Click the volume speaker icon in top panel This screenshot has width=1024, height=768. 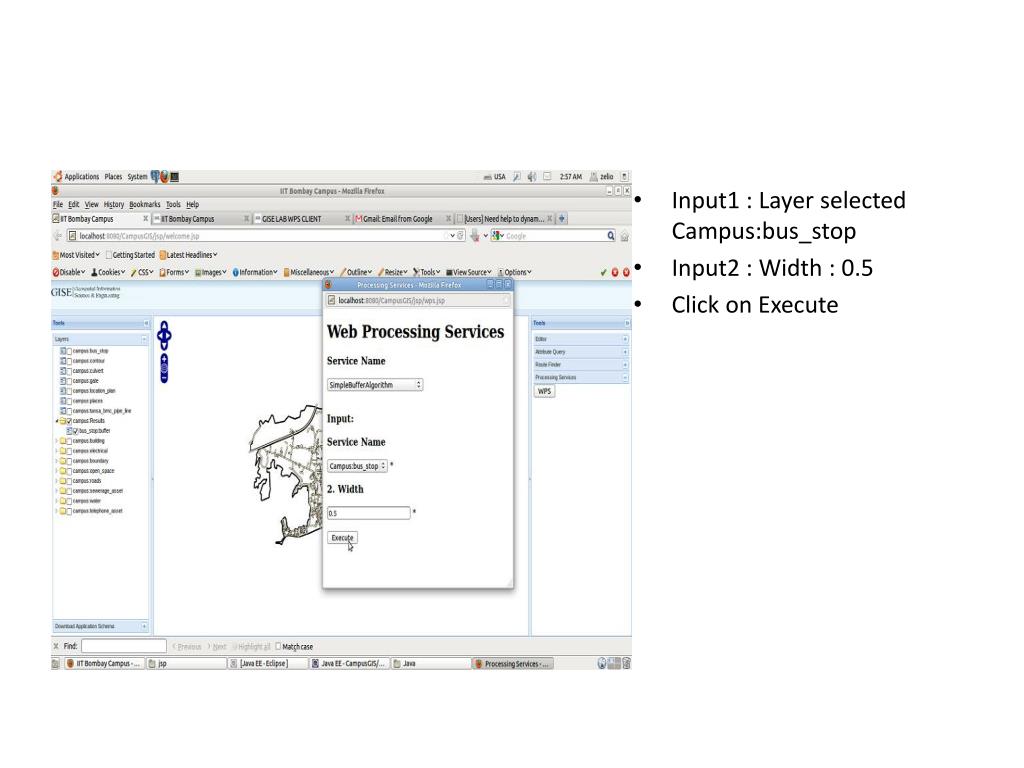[x=532, y=176]
